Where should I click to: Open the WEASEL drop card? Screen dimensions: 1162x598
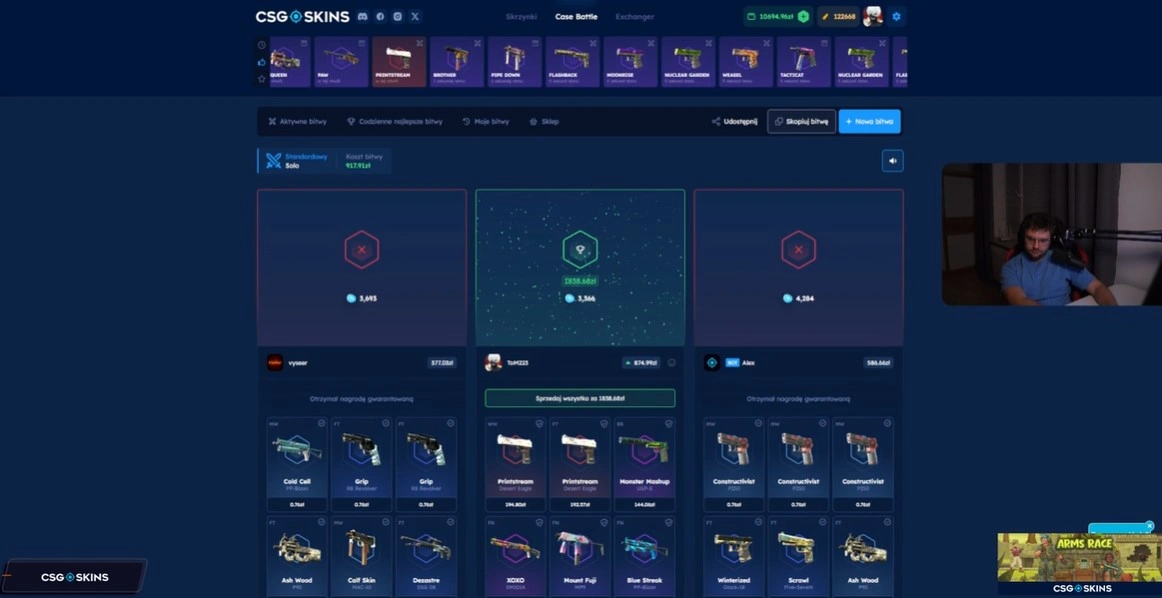point(746,62)
